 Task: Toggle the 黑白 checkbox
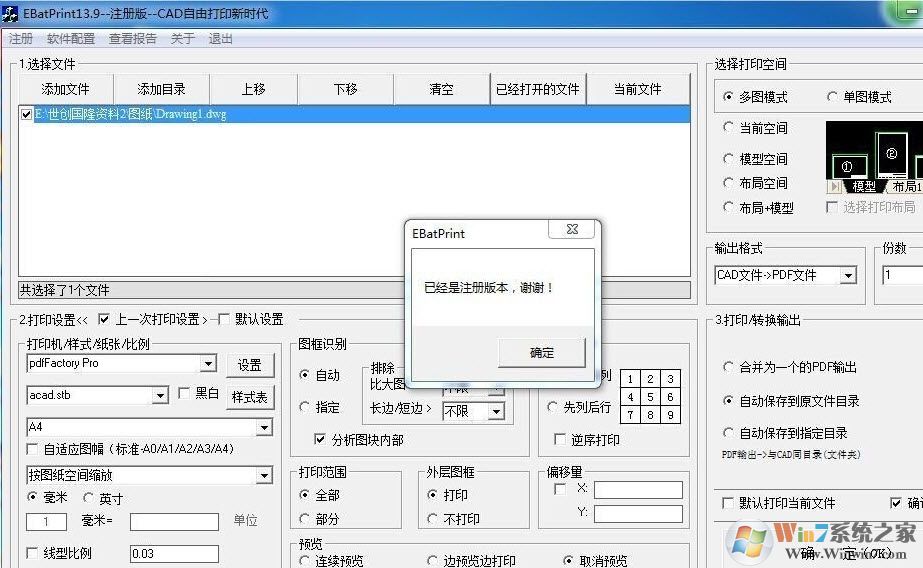tap(184, 393)
